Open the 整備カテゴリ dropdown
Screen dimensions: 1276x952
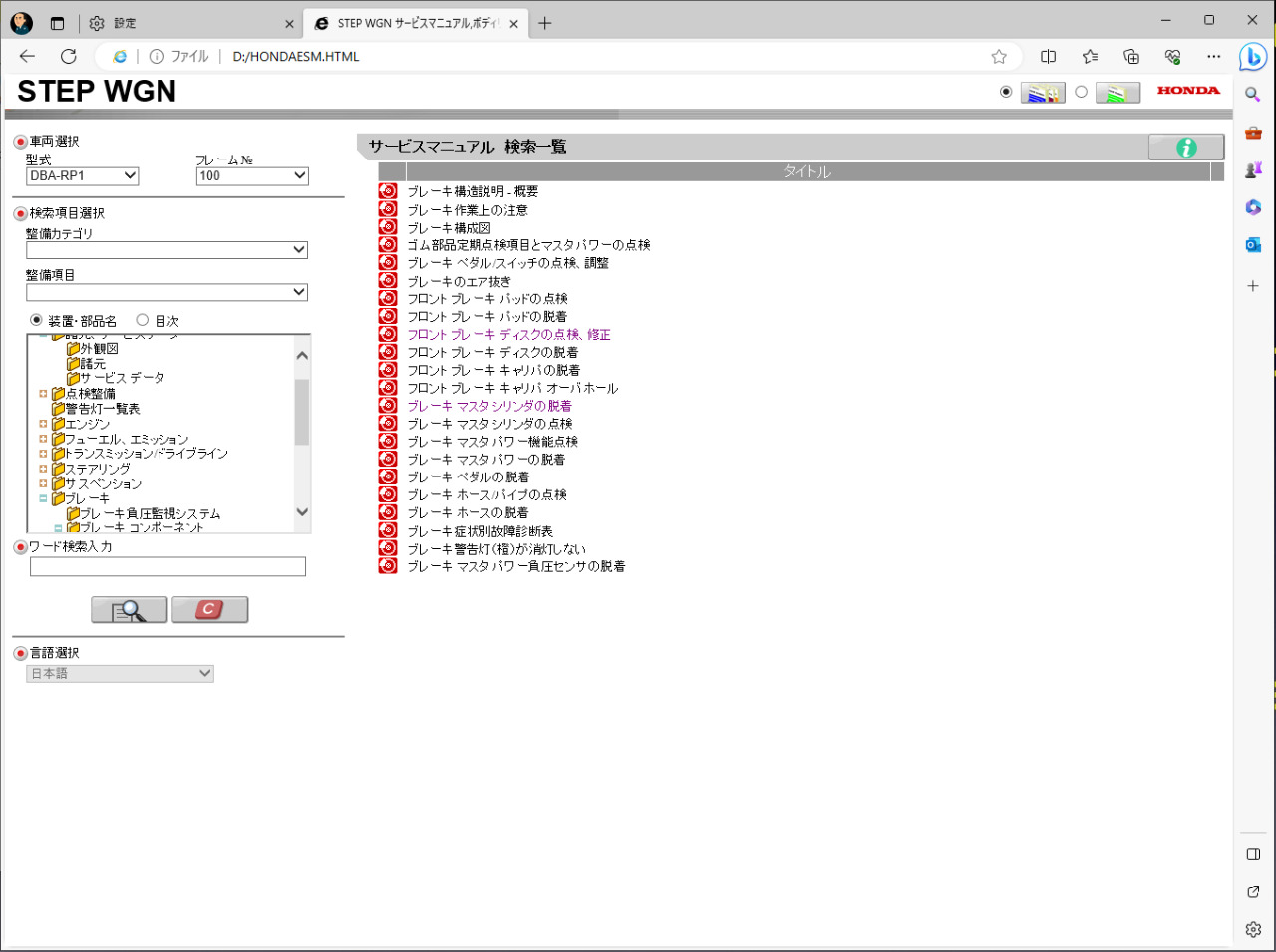(x=166, y=250)
